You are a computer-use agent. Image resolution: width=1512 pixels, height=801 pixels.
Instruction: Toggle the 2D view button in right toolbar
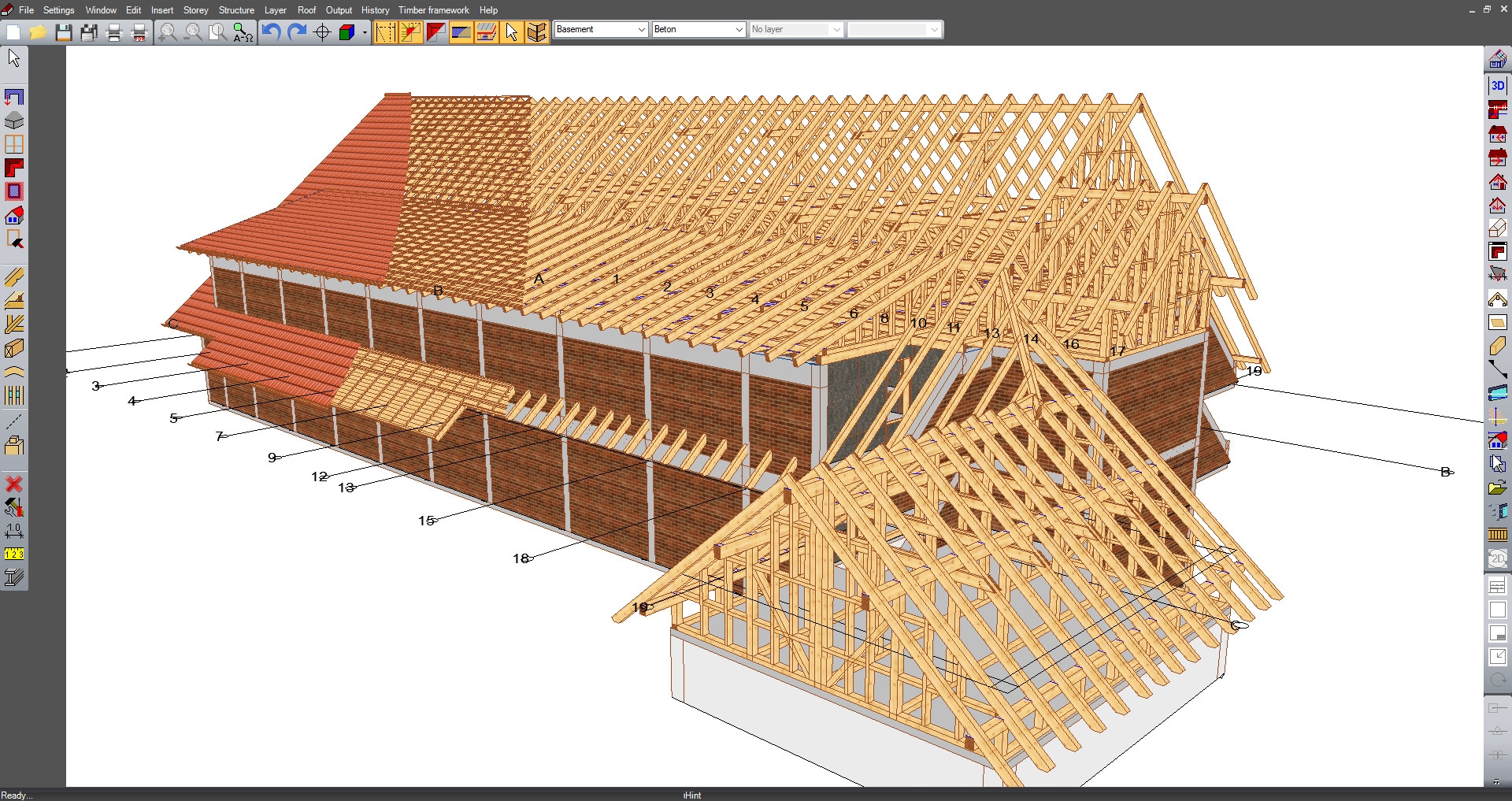click(1497, 559)
